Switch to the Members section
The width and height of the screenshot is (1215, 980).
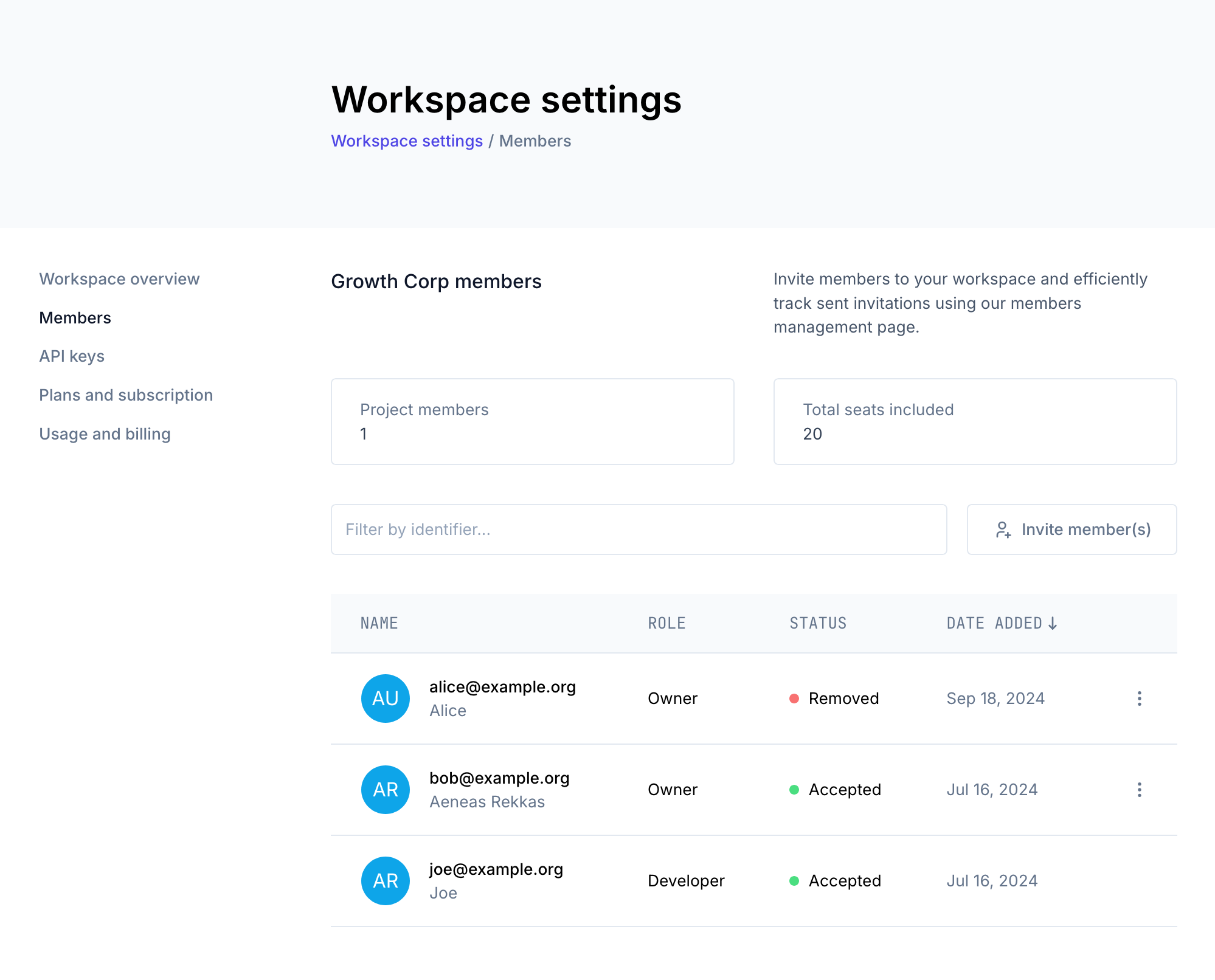tap(75, 317)
